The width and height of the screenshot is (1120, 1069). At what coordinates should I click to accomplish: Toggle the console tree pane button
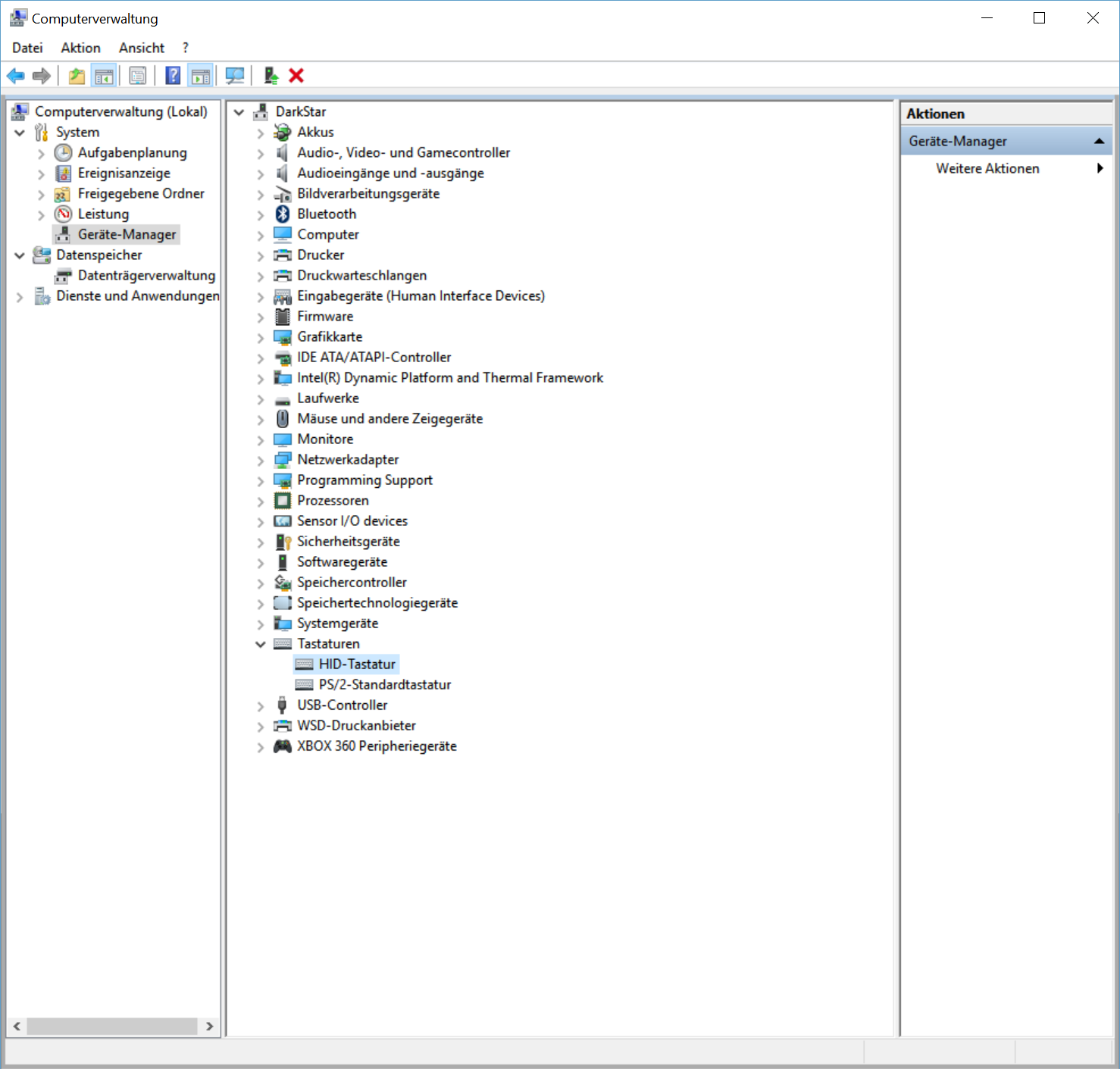pyautogui.click(x=104, y=76)
